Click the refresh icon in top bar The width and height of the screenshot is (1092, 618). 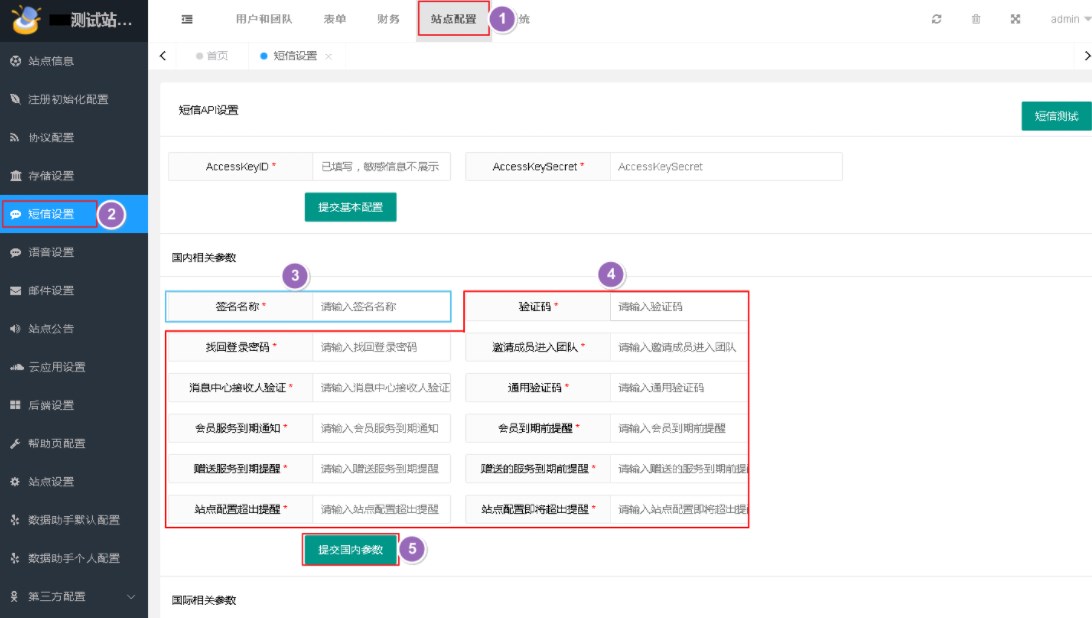point(936,19)
